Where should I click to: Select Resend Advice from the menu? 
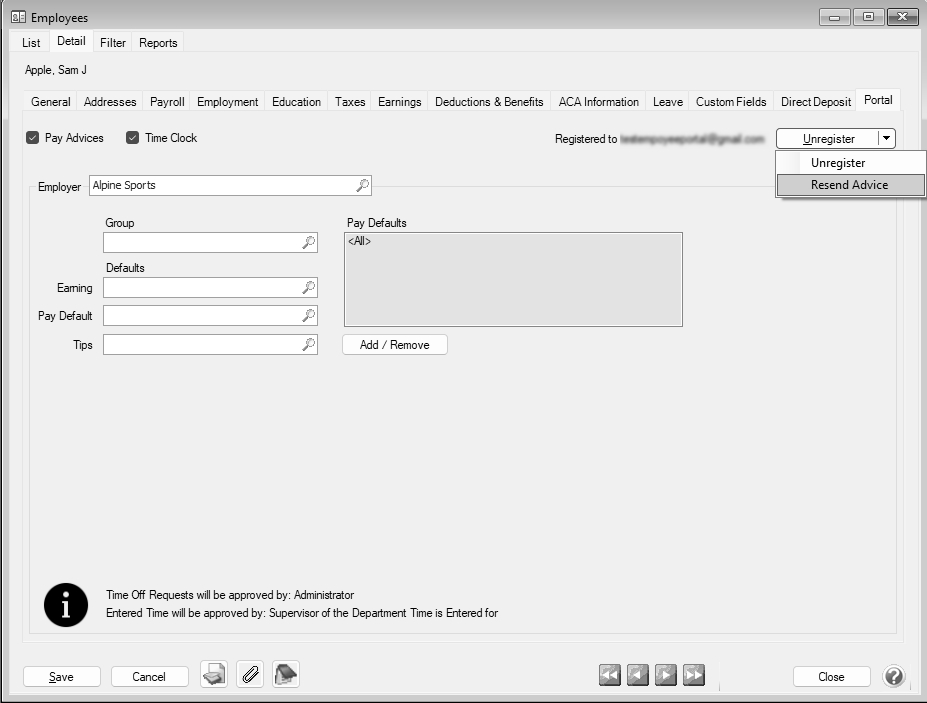[x=849, y=185]
